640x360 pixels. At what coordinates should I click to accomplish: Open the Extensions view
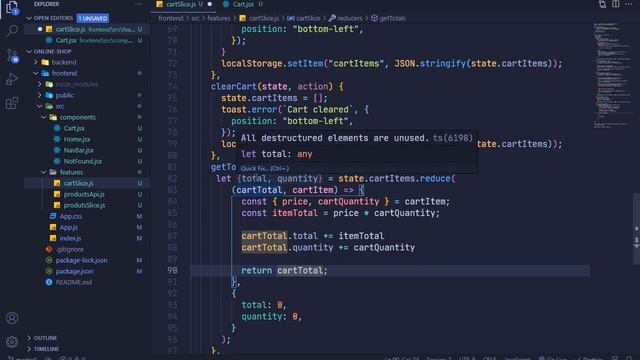12,103
